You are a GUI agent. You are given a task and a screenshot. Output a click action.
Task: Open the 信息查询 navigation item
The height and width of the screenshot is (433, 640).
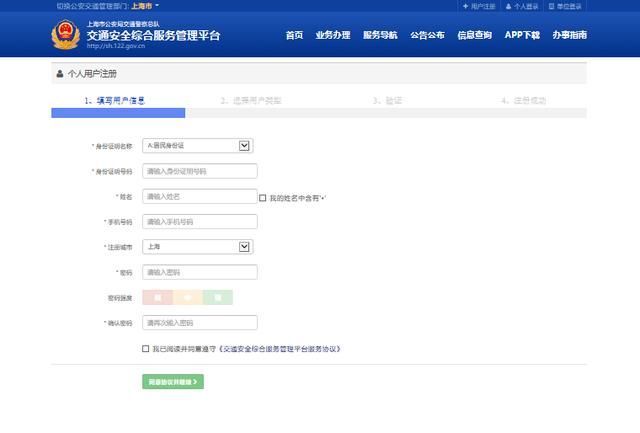point(475,35)
